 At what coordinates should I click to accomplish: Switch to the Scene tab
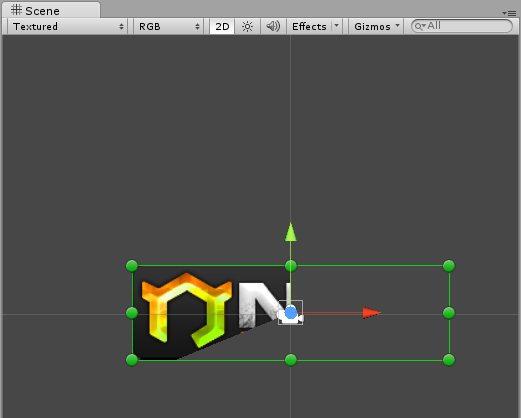(x=51, y=10)
